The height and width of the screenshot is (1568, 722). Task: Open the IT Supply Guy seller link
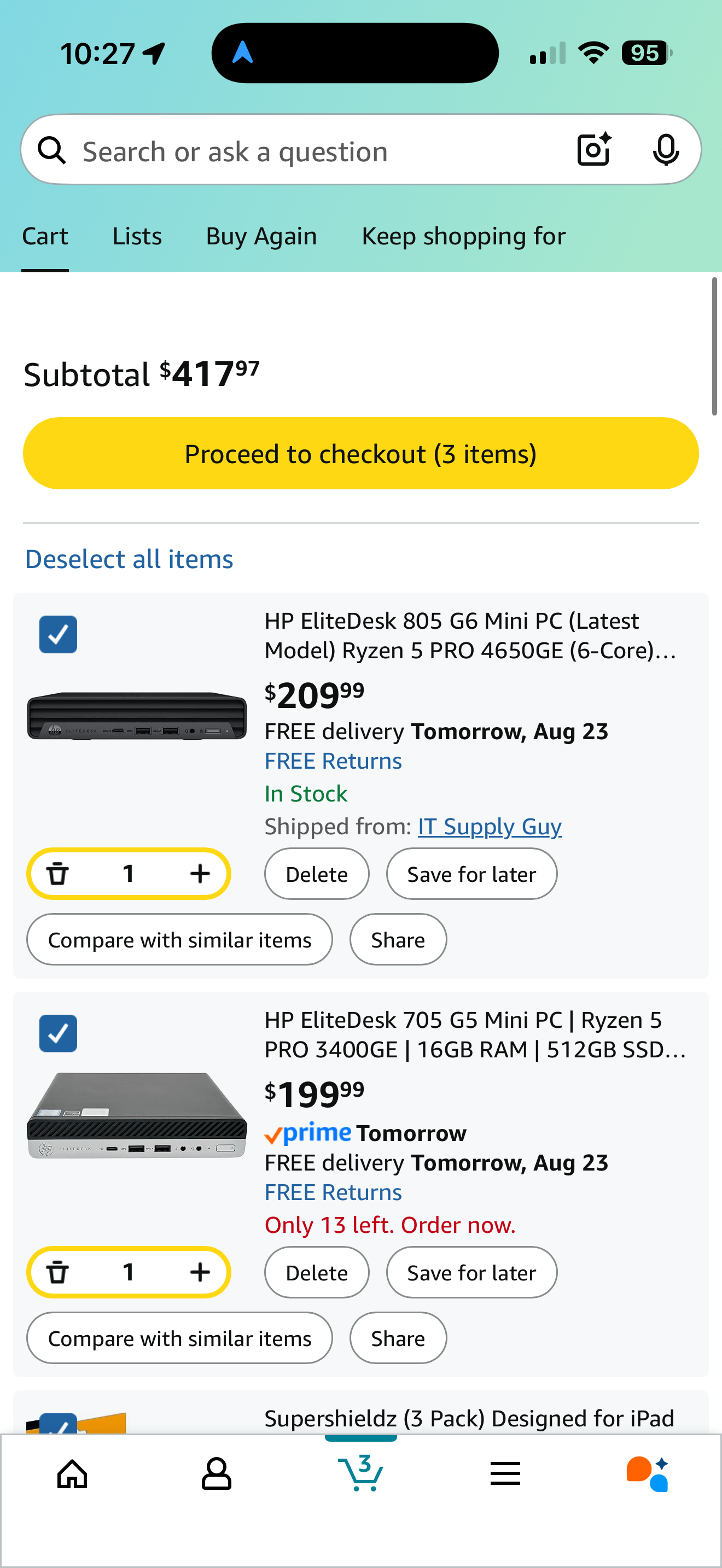click(x=490, y=827)
